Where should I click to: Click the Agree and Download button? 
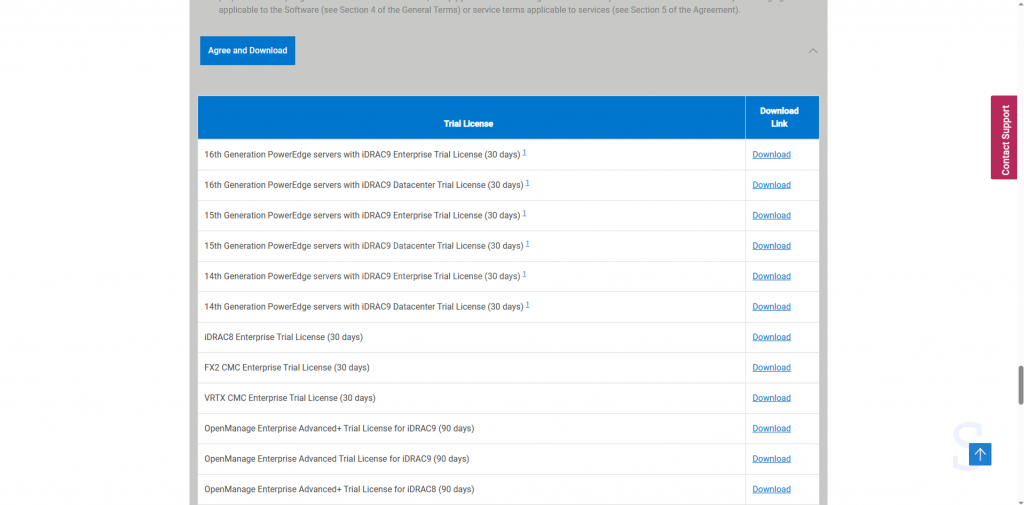tap(248, 50)
